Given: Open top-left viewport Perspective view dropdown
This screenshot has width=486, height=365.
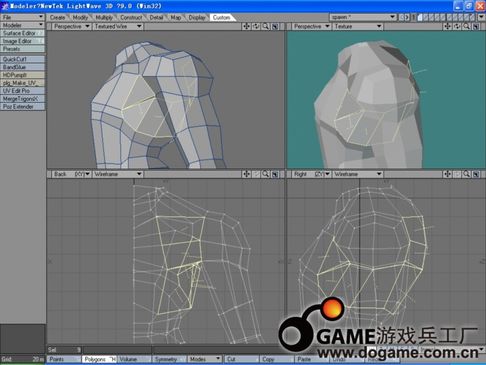Looking at the screenshot, I should click(71, 26).
